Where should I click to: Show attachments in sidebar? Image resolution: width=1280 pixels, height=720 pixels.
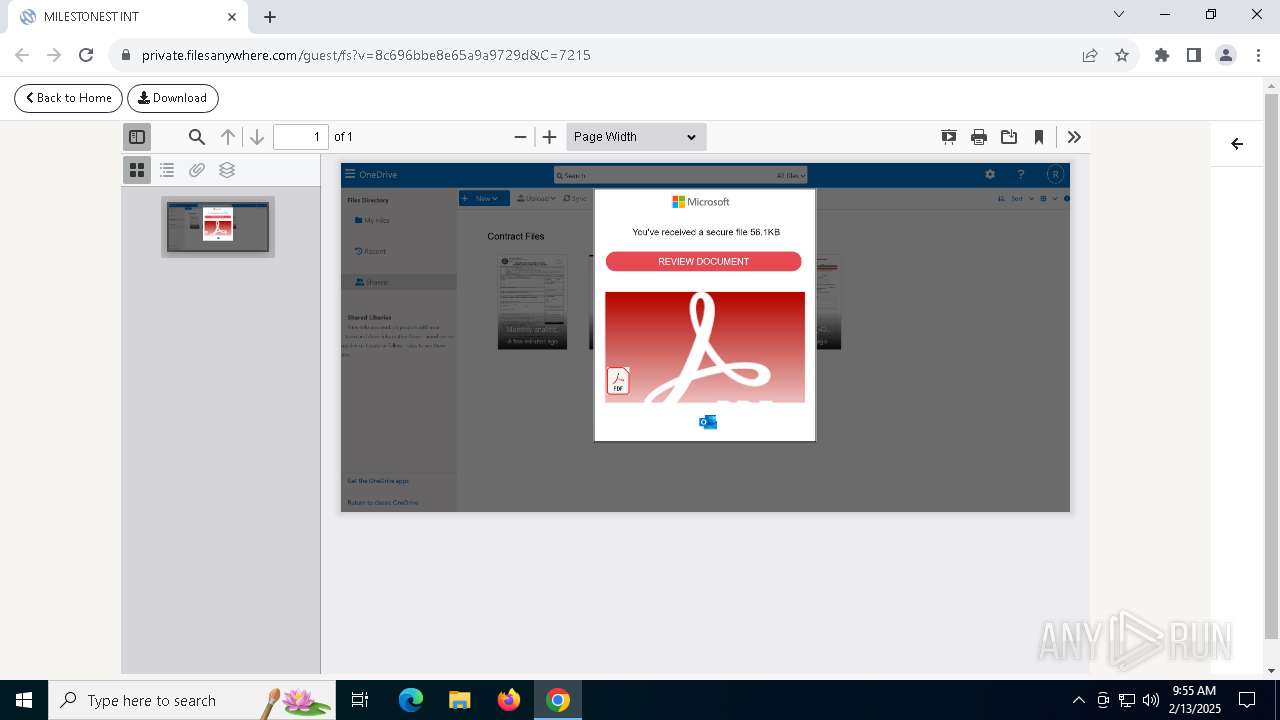[197, 170]
